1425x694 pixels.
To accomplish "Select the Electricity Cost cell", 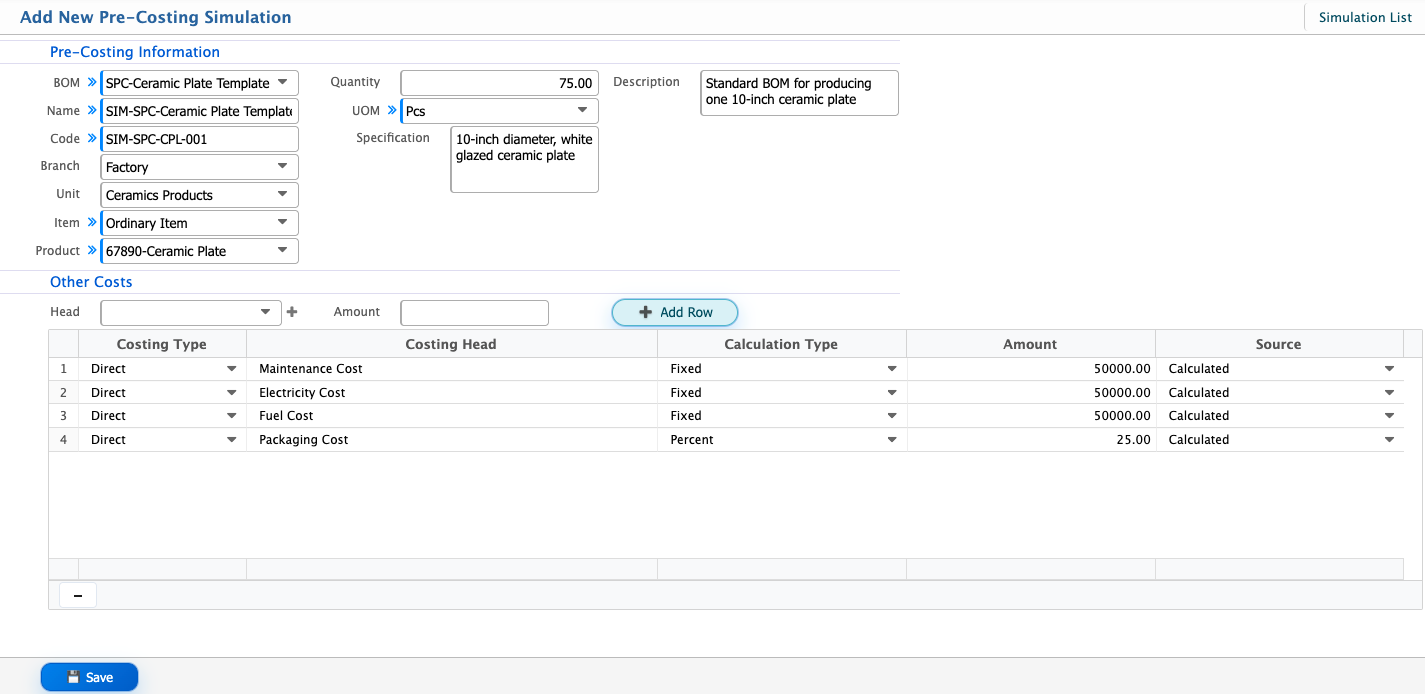I will pyautogui.click(x=452, y=393).
